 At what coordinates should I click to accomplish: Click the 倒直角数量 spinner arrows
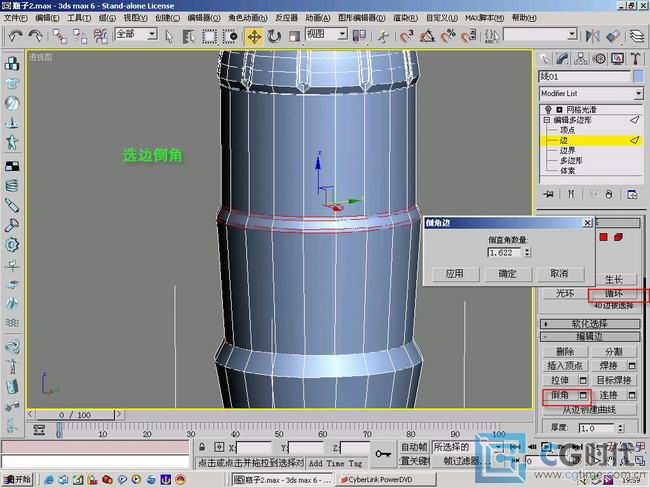[527, 252]
